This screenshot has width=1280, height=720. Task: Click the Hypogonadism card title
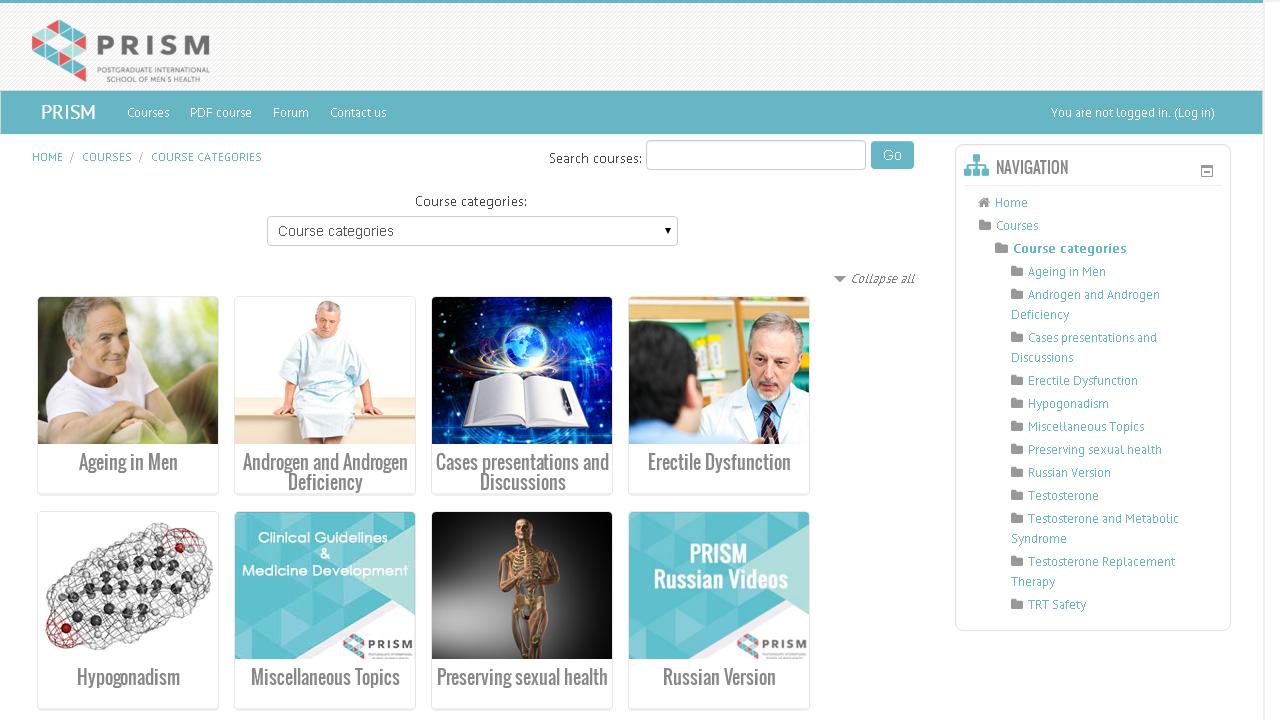tap(128, 677)
